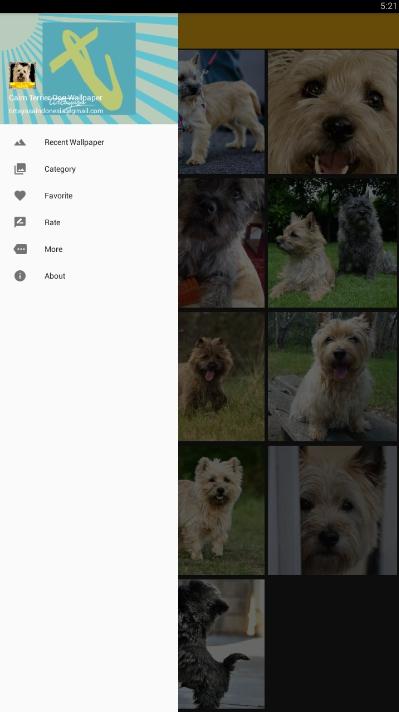Screen dimensions: 399x712
Task: Click the mountain icon beside Recent Wallpaper
Action: (x=20, y=142)
